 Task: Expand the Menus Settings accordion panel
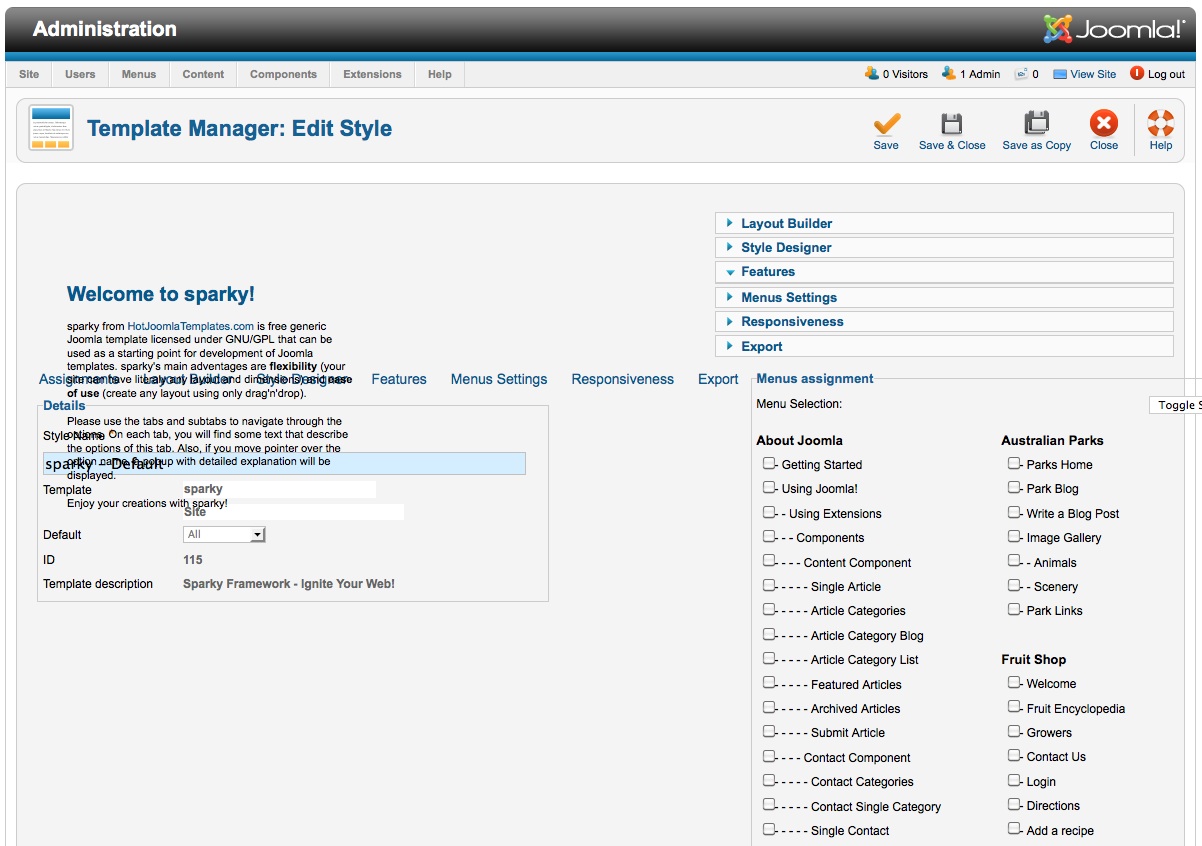pos(944,297)
